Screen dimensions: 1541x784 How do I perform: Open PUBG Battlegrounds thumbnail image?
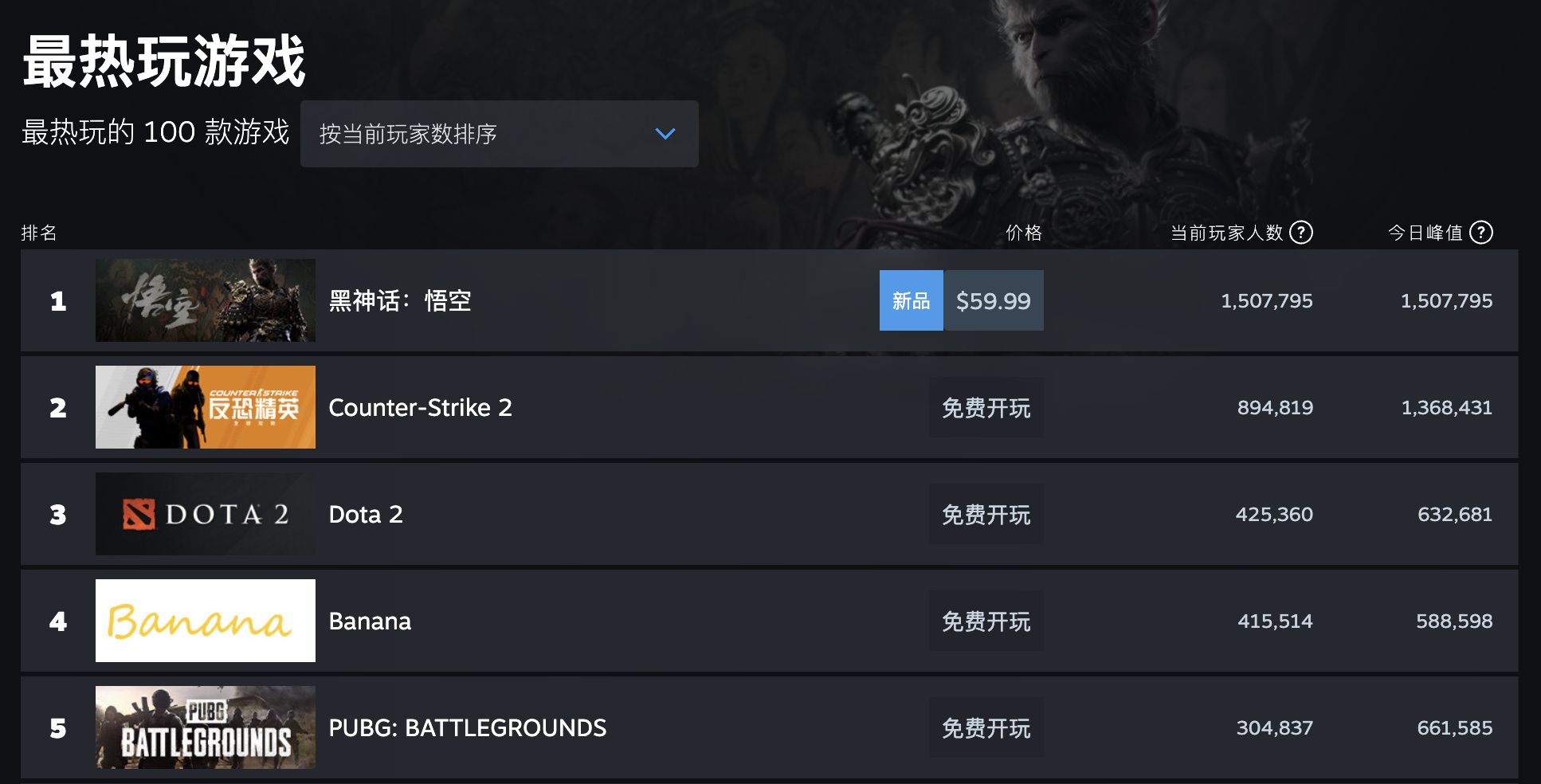(206, 727)
